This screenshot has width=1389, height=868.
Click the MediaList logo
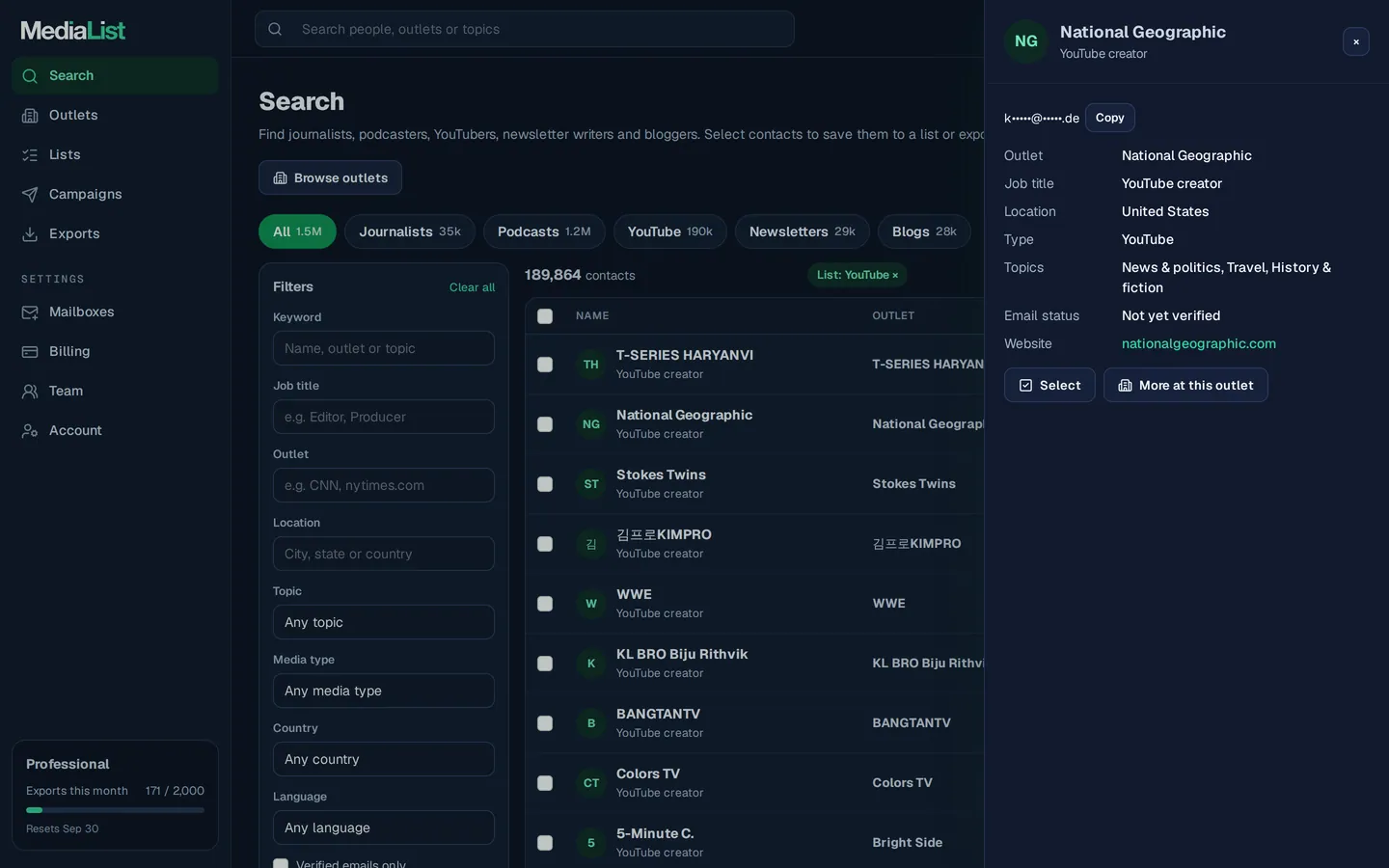coord(73,31)
